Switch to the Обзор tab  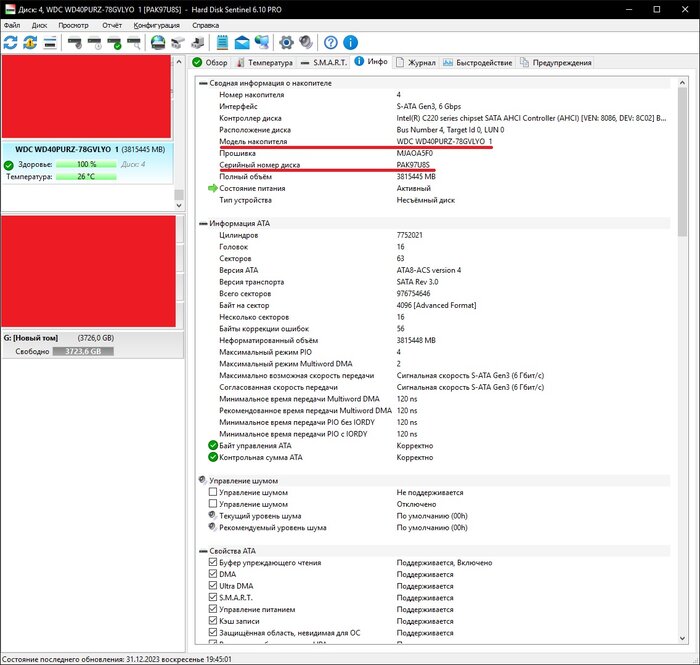(x=210, y=62)
